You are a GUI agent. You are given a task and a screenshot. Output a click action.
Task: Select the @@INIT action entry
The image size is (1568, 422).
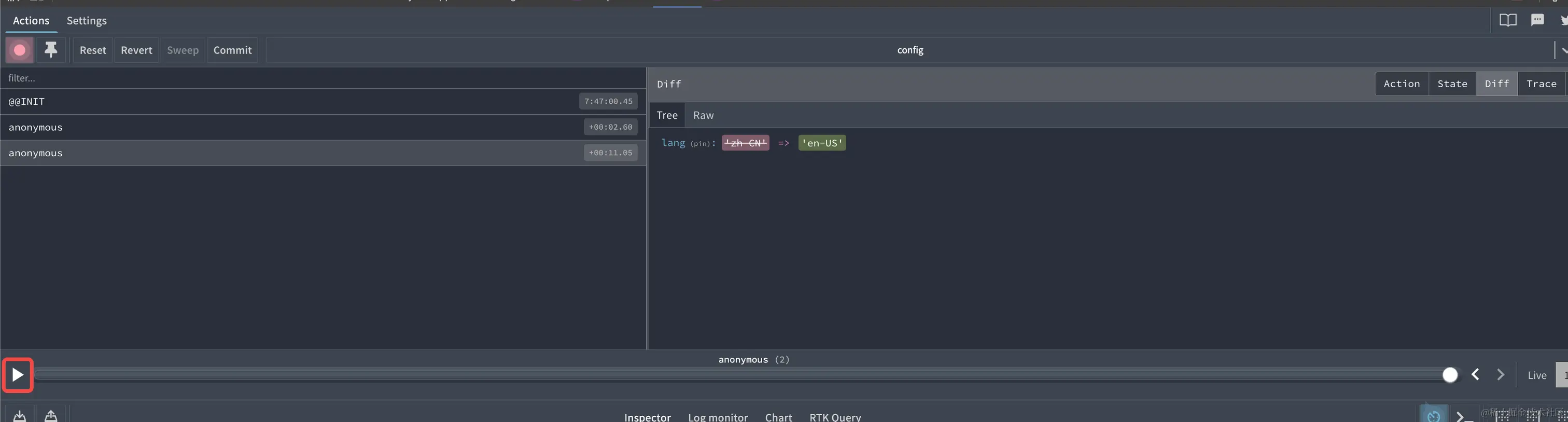click(323, 102)
